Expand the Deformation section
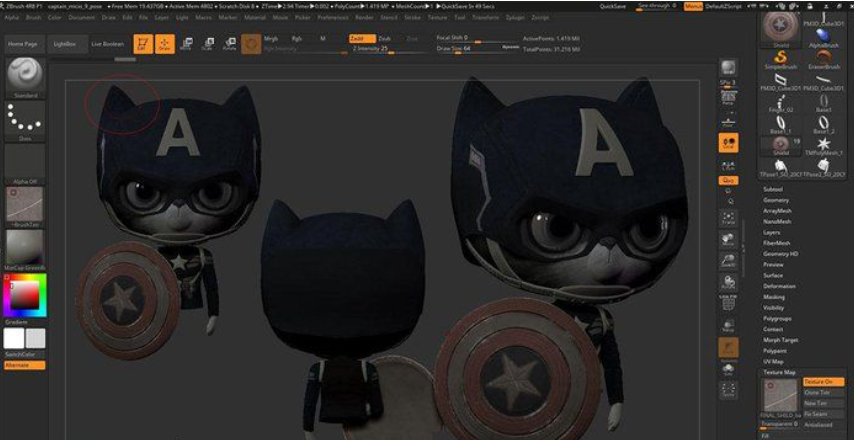Viewport: 854px width, 440px height. pos(779,286)
